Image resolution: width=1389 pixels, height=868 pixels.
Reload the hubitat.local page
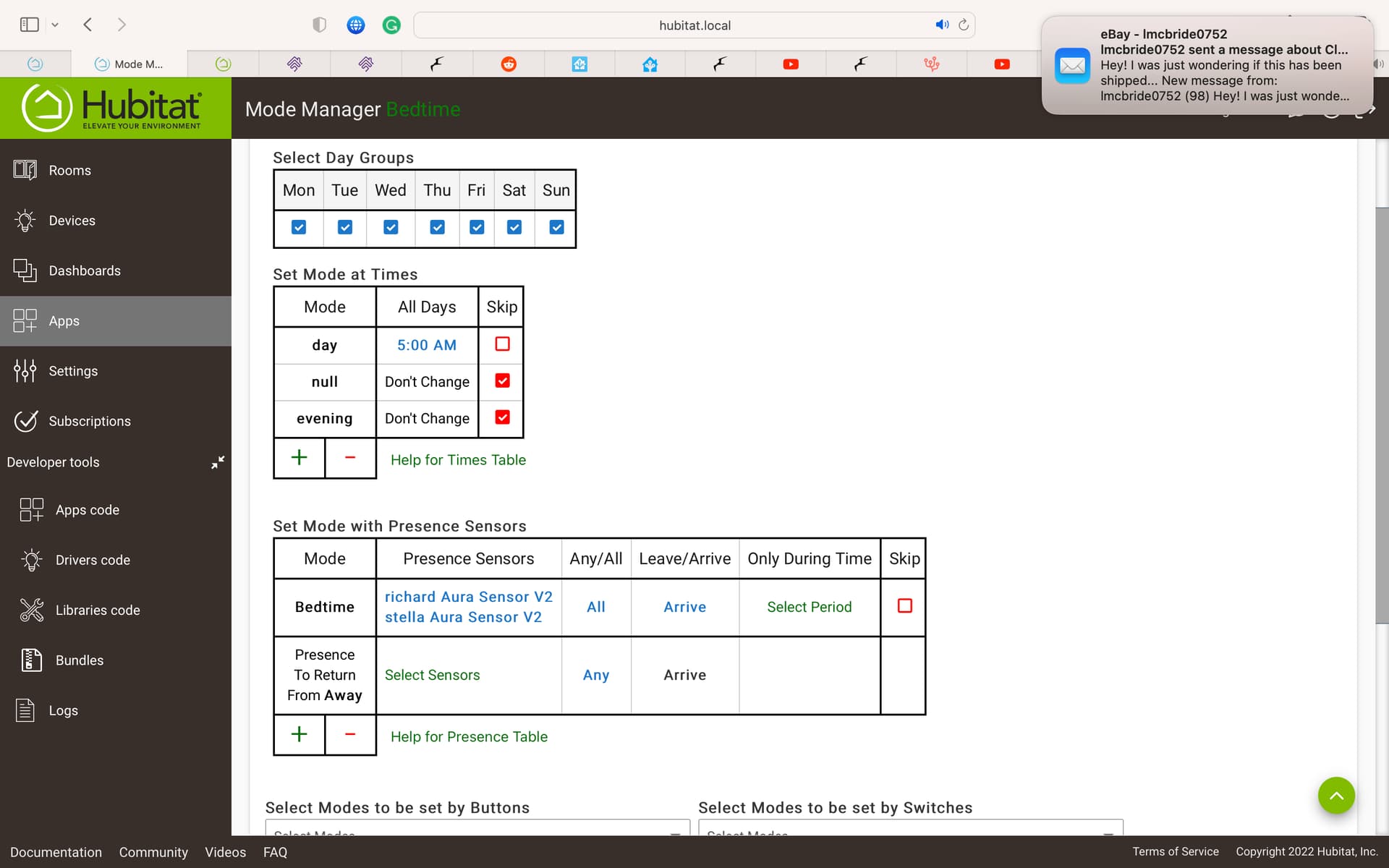click(x=964, y=25)
